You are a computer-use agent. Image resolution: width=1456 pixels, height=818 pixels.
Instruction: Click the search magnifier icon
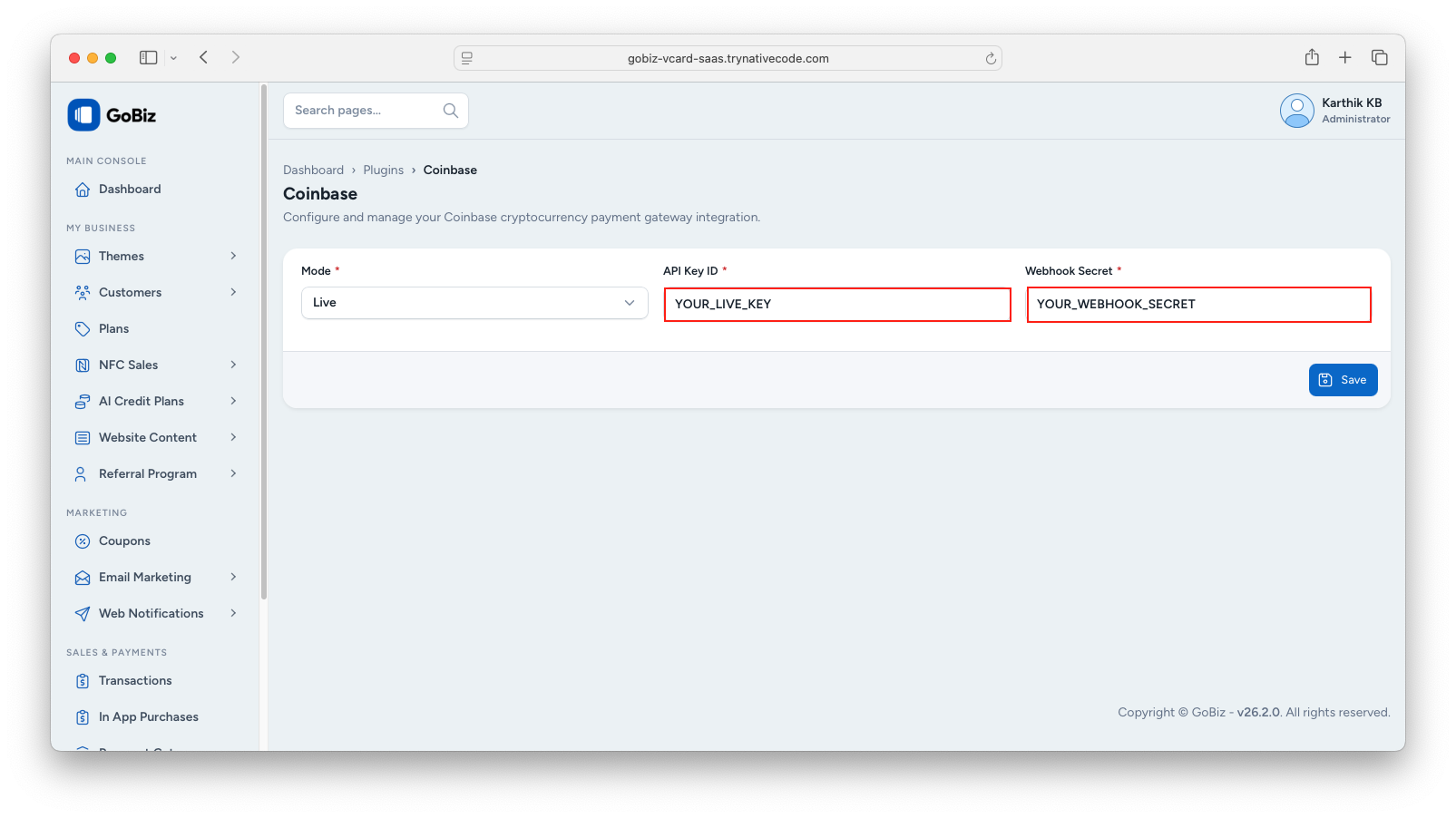[x=451, y=111]
